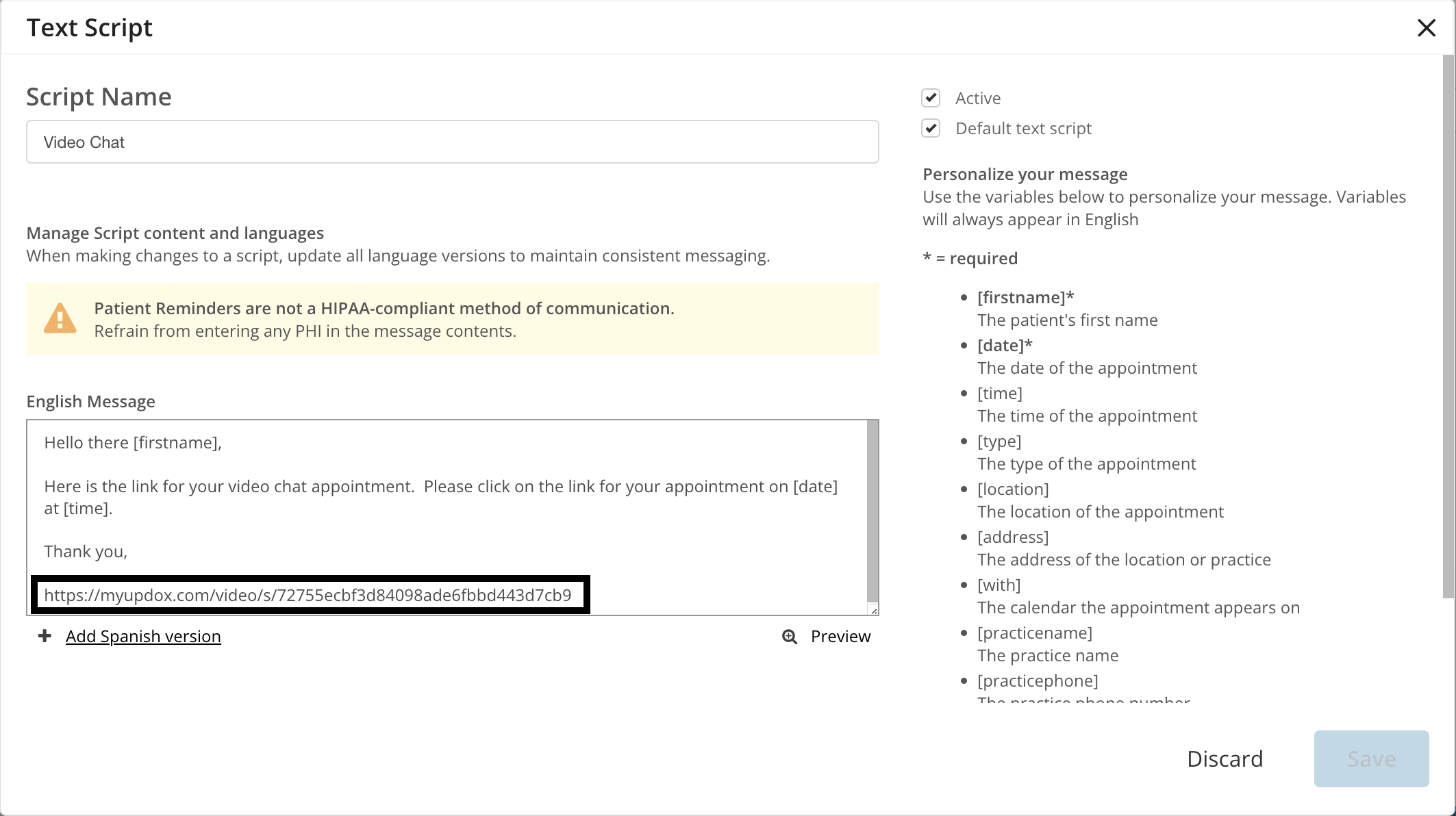Click the [date]* variable
The image size is (1456, 816).
[x=1005, y=345]
